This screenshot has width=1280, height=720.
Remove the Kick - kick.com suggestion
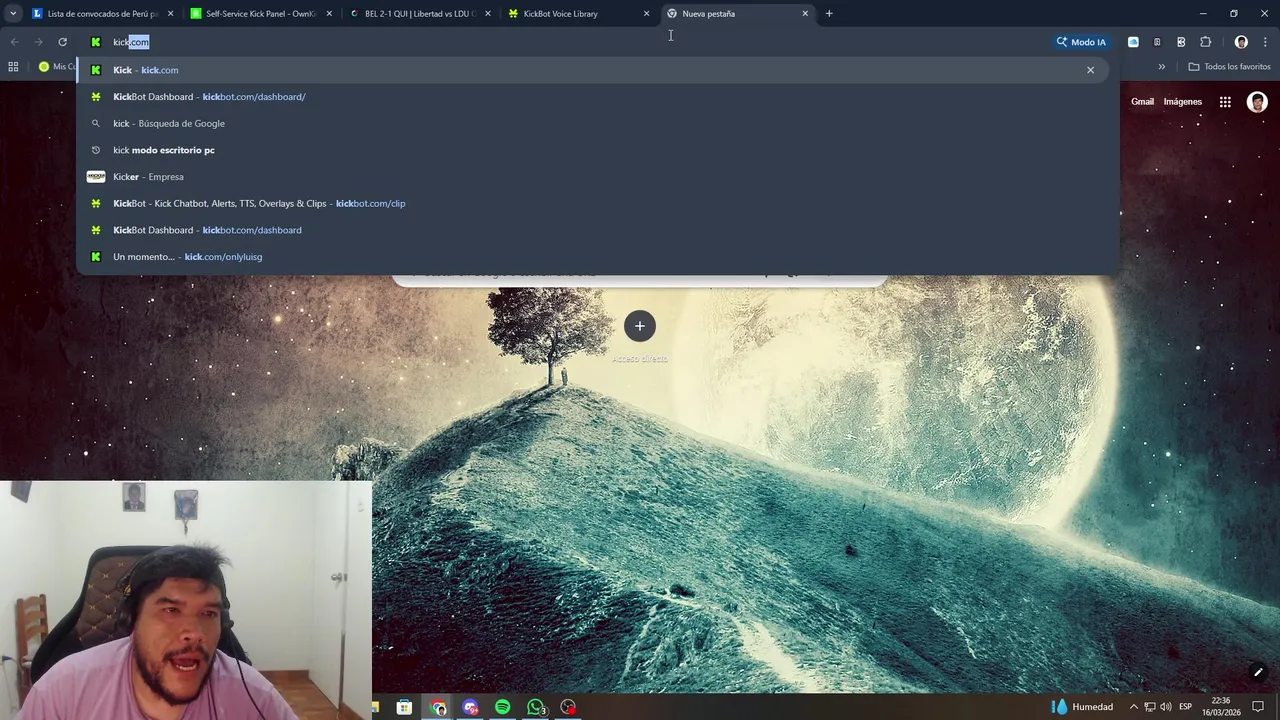coord(1090,70)
